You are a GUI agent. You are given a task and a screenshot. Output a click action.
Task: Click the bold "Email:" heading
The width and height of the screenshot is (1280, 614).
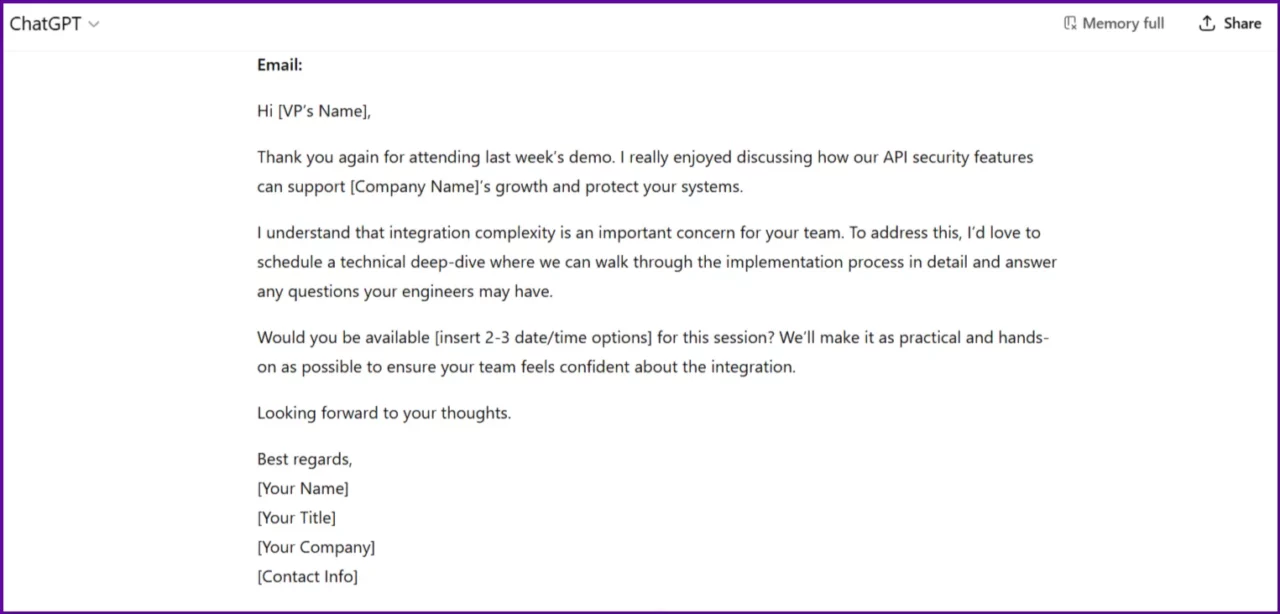pos(279,65)
